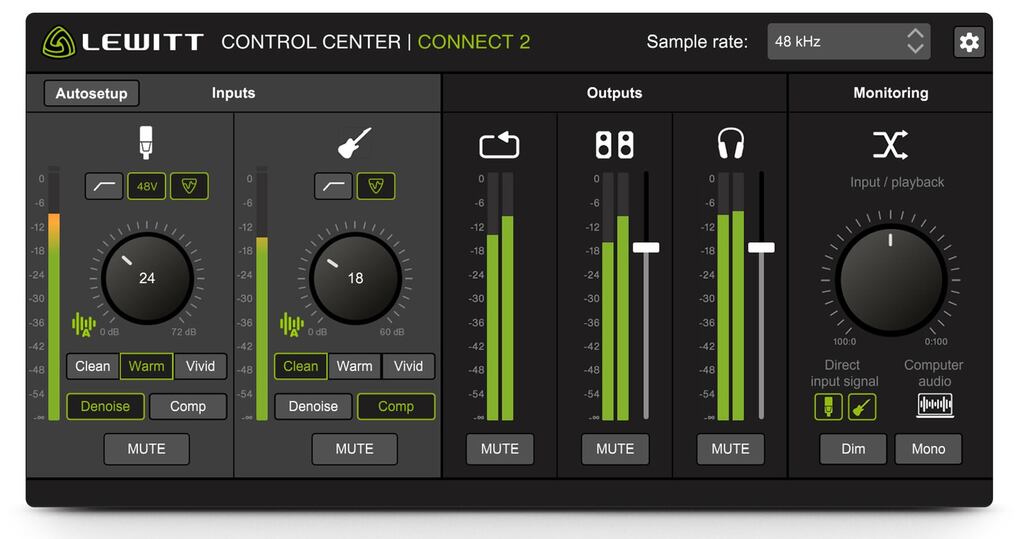Click the Monitoring section header
The width and height of the screenshot is (1024, 539).
pyautogui.click(x=891, y=93)
